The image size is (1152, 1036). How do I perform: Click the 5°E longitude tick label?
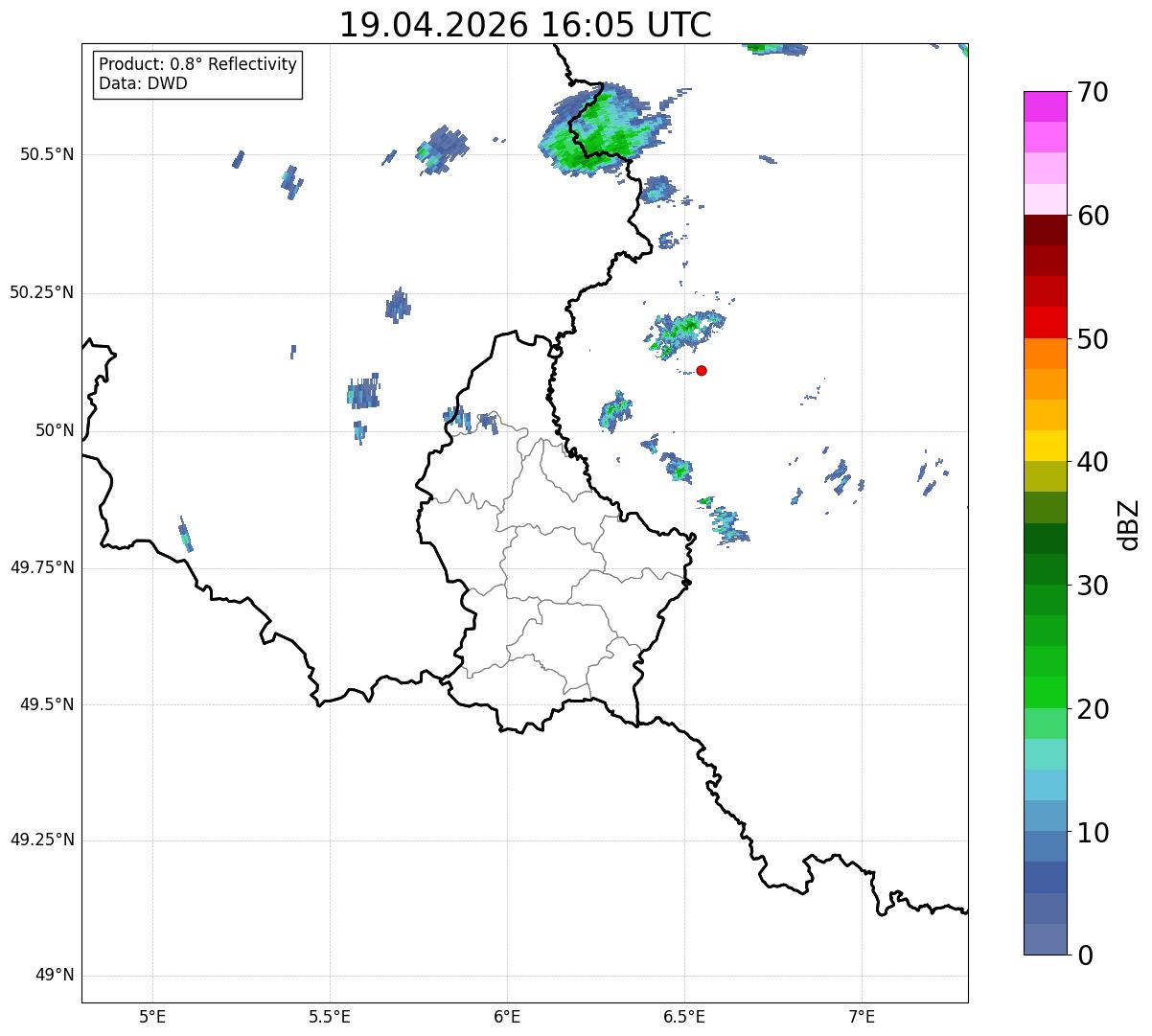tap(152, 1016)
